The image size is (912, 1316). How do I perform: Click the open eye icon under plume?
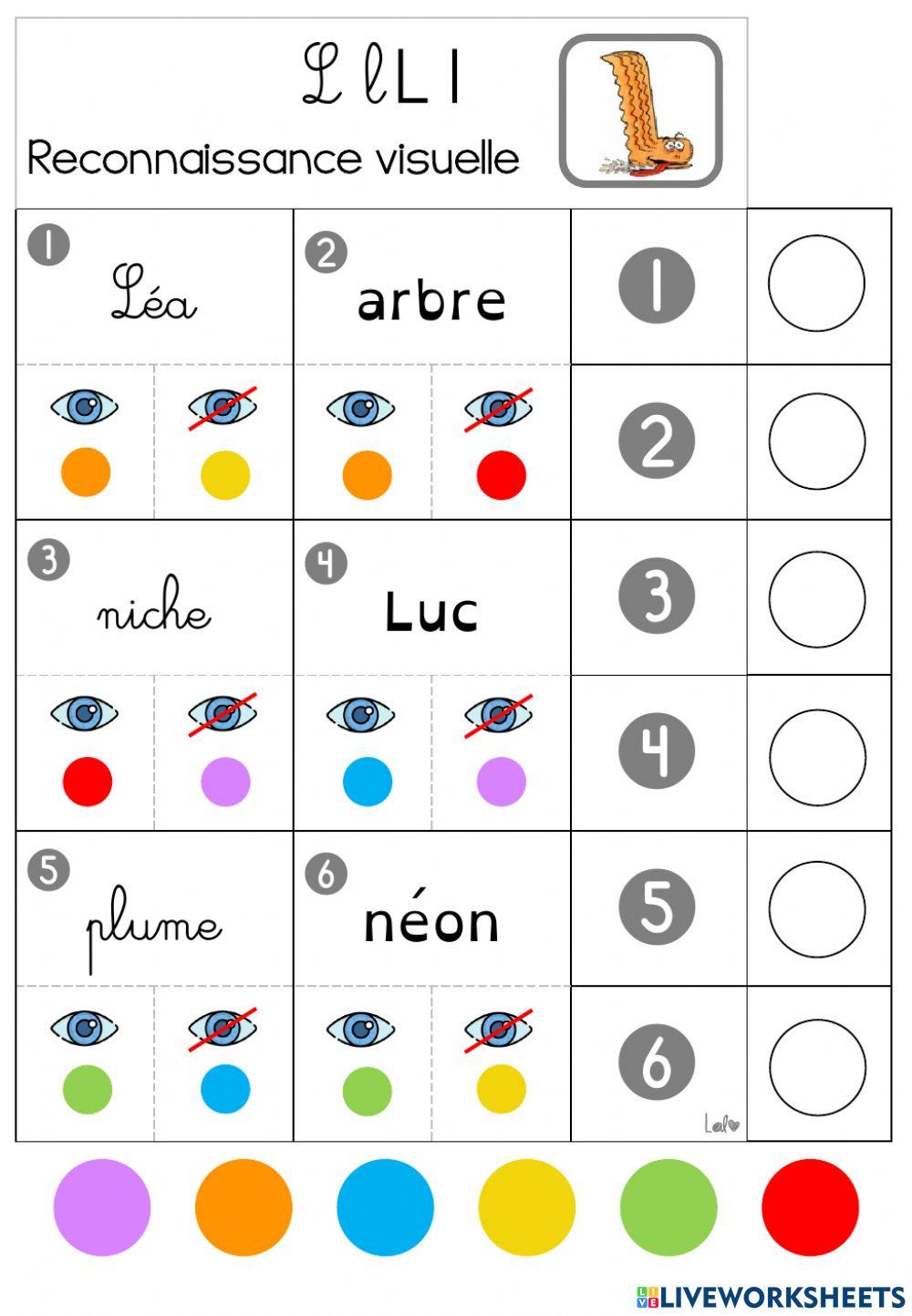point(84,1029)
